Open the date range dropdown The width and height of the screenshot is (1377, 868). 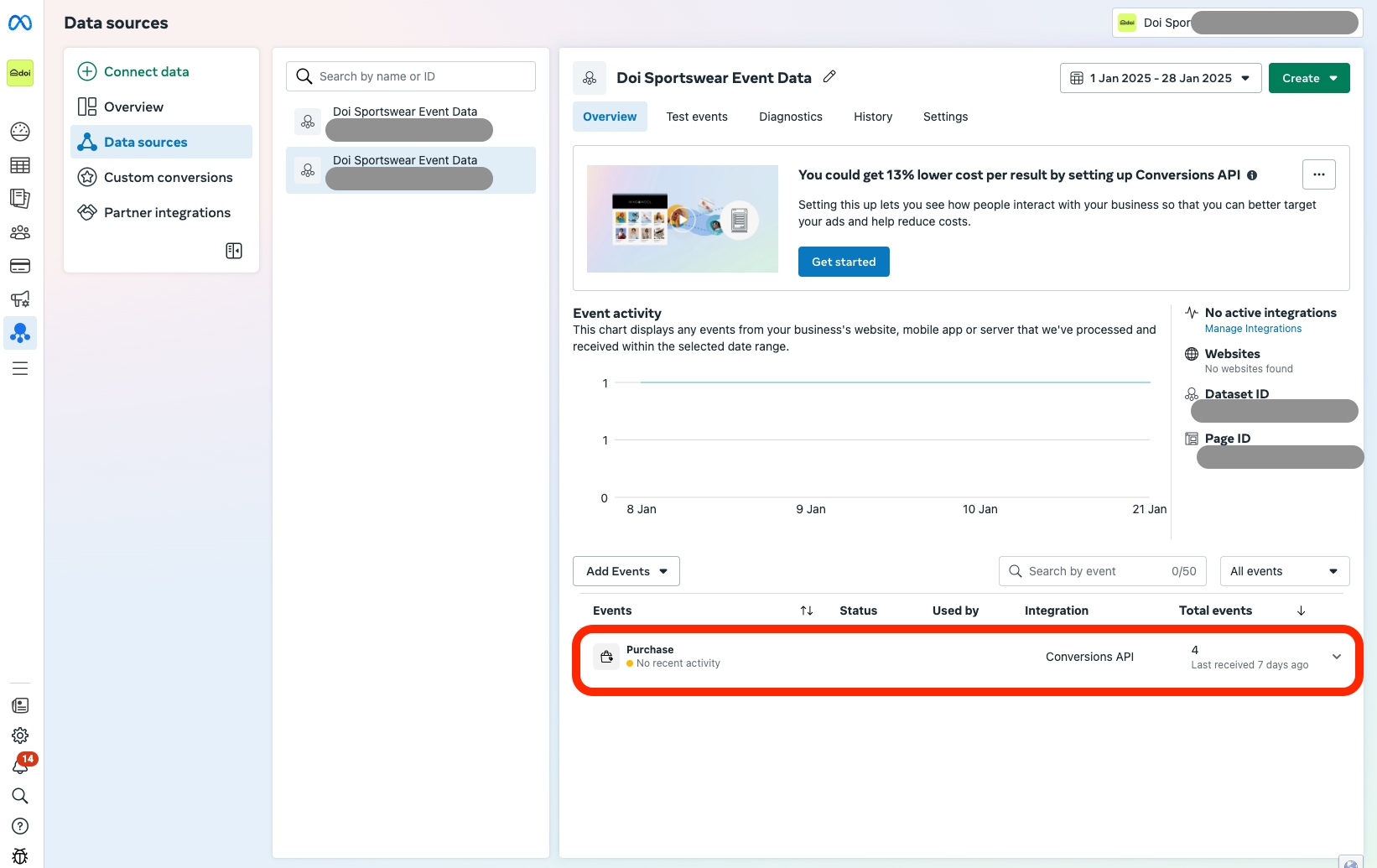(x=1160, y=78)
